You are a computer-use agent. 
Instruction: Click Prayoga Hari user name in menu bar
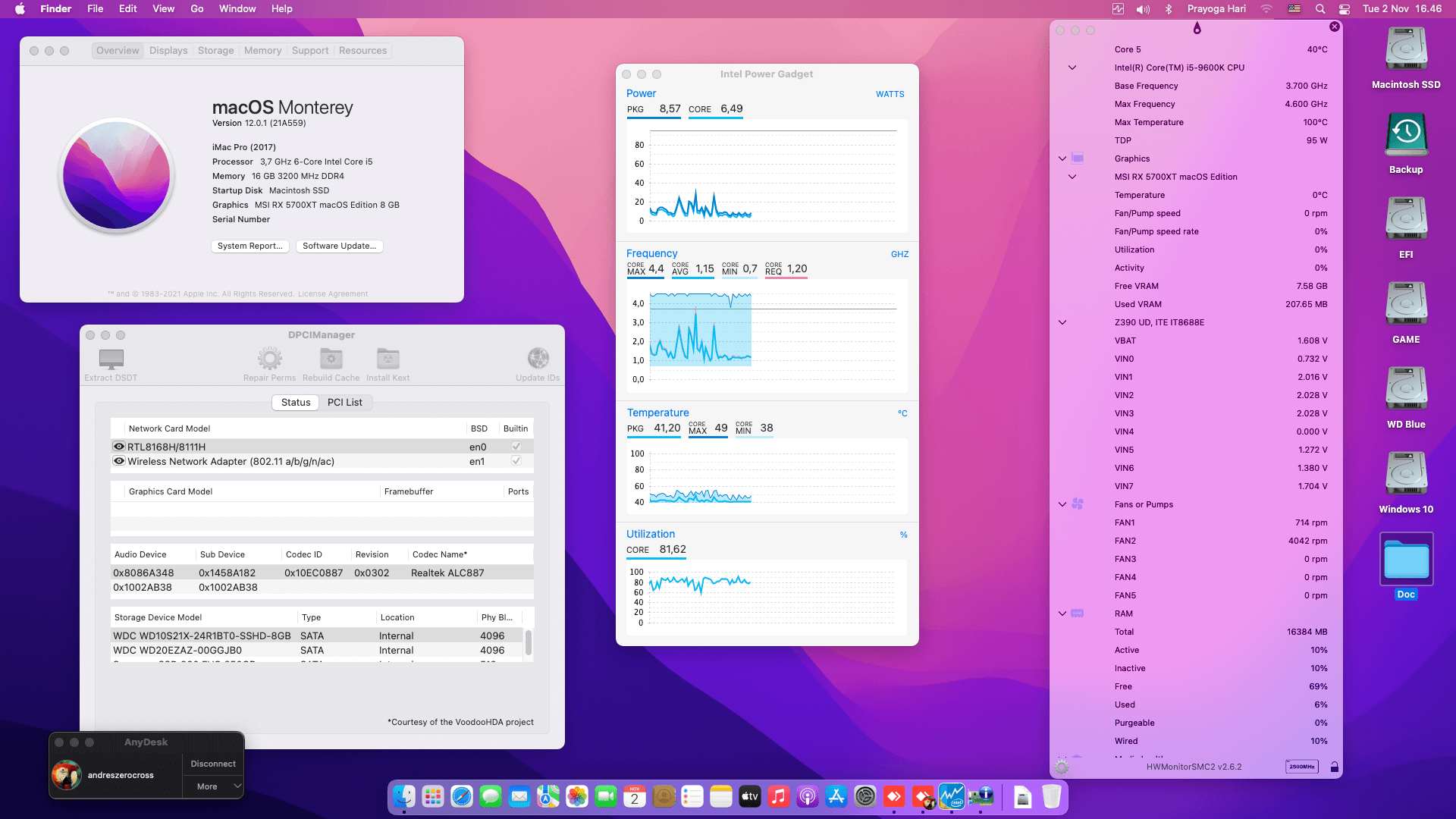click(1216, 9)
